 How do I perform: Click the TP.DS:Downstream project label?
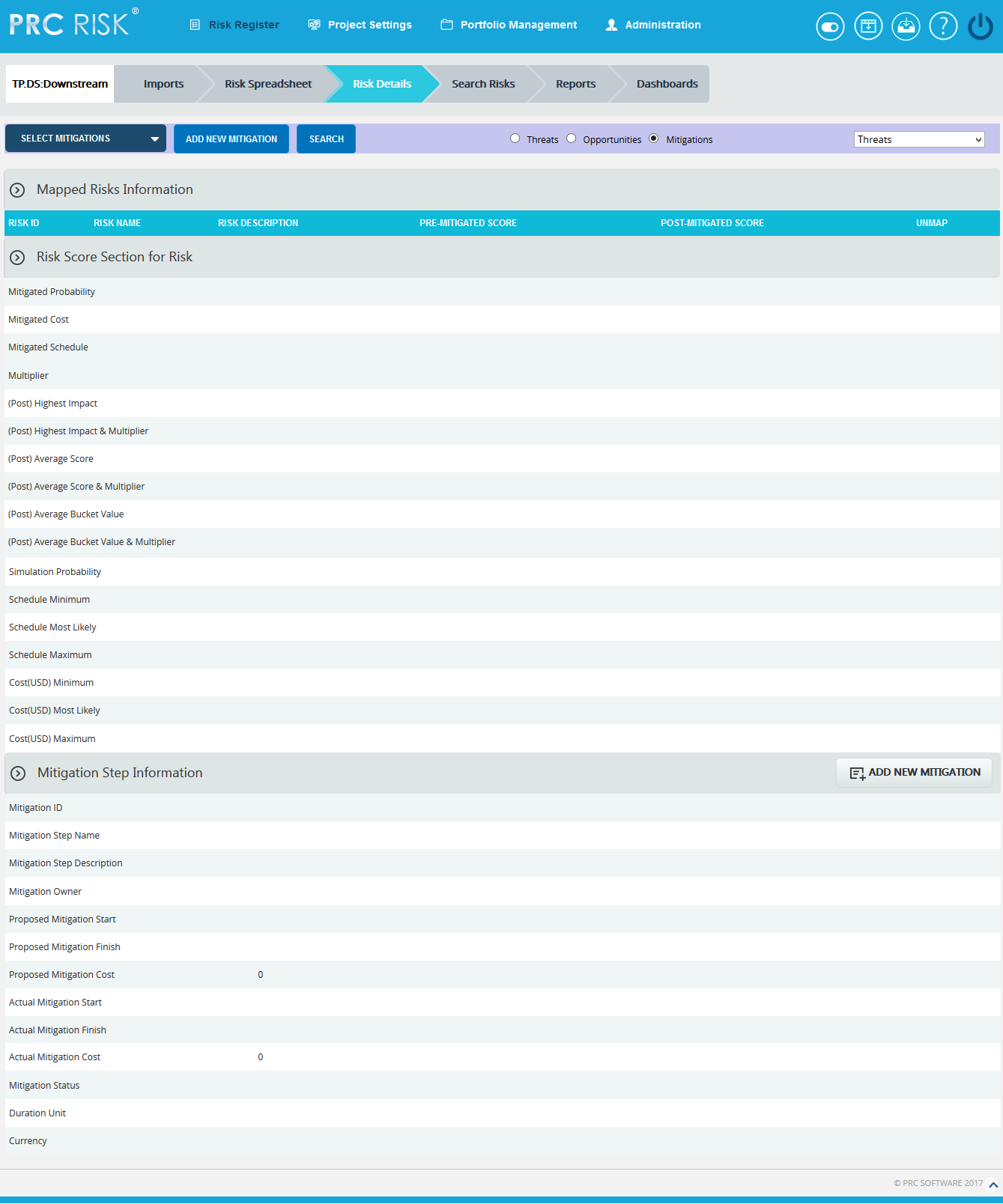[60, 84]
